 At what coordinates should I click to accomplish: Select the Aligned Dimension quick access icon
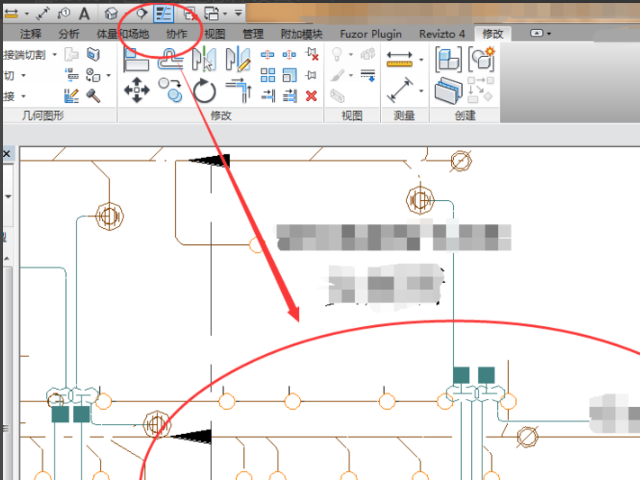click(43, 13)
